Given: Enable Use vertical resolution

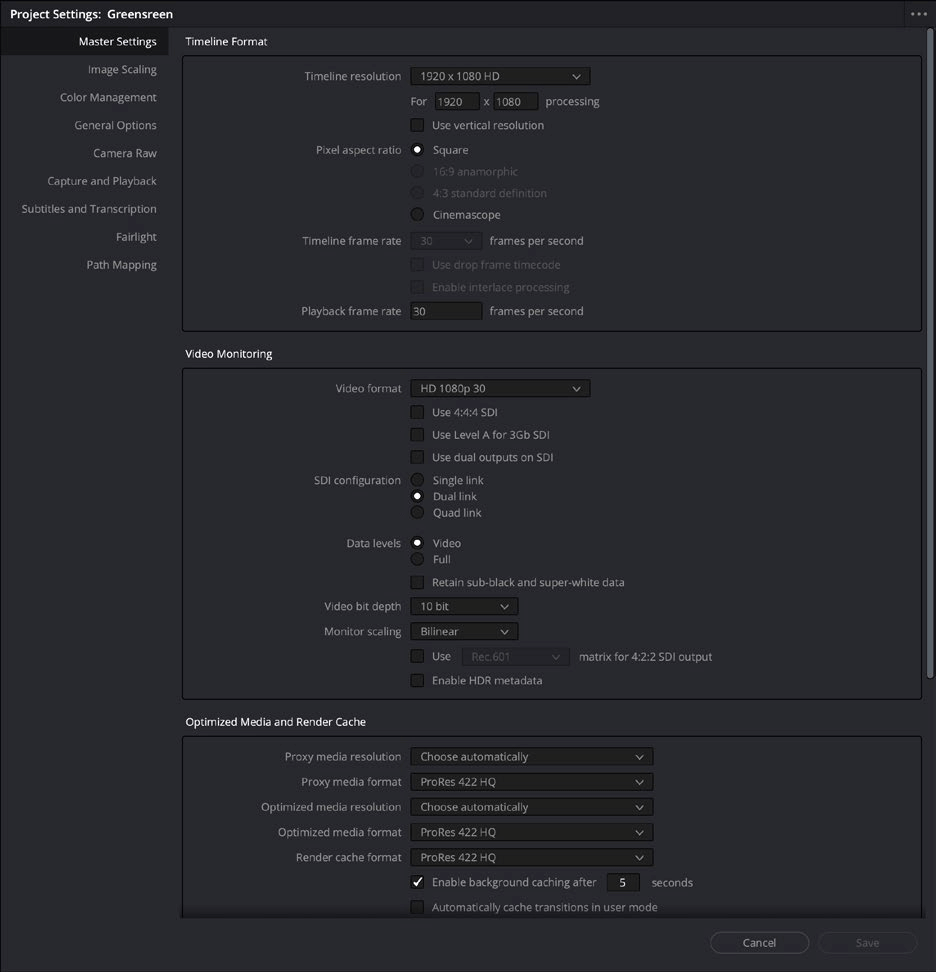Looking at the screenshot, I should [x=417, y=125].
